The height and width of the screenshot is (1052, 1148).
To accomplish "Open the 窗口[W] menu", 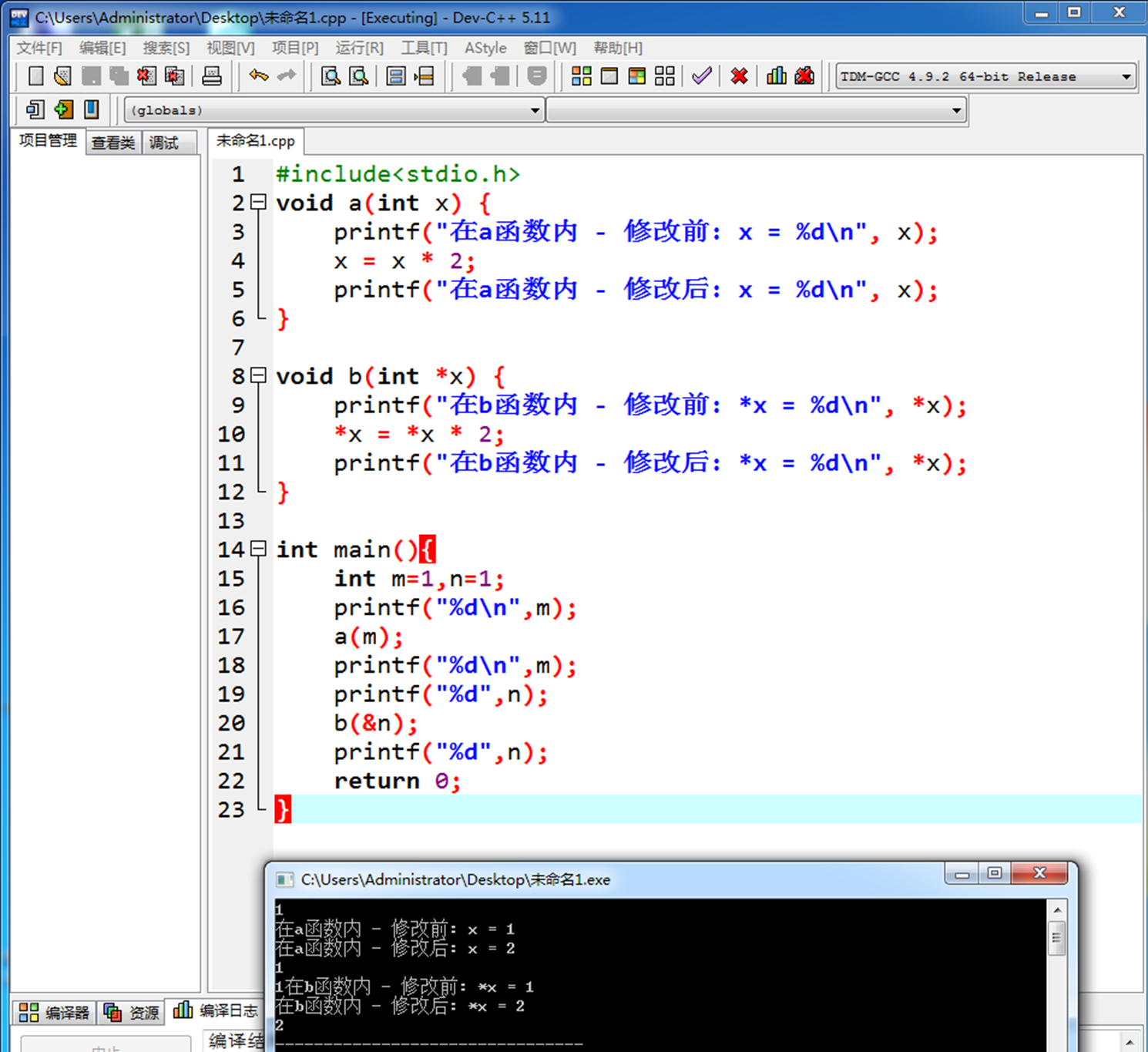I will click(x=550, y=48).
